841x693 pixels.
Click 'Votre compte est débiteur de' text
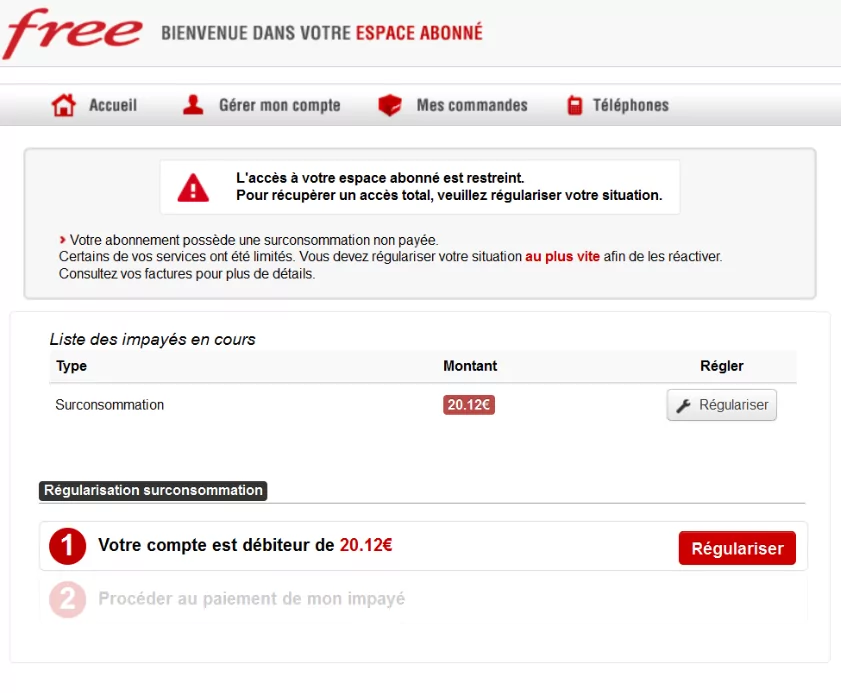[x=216, y=545]
